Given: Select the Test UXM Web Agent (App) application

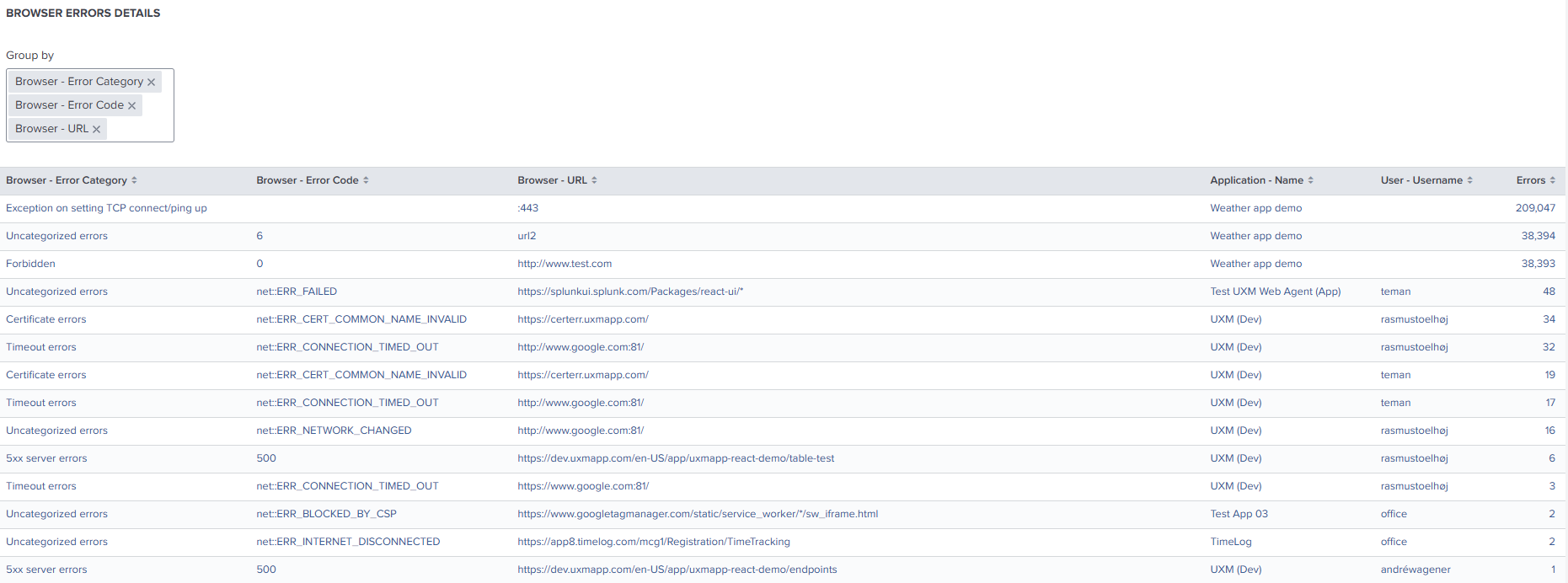Looking at the screenshot, I should tap(1275, 291).
